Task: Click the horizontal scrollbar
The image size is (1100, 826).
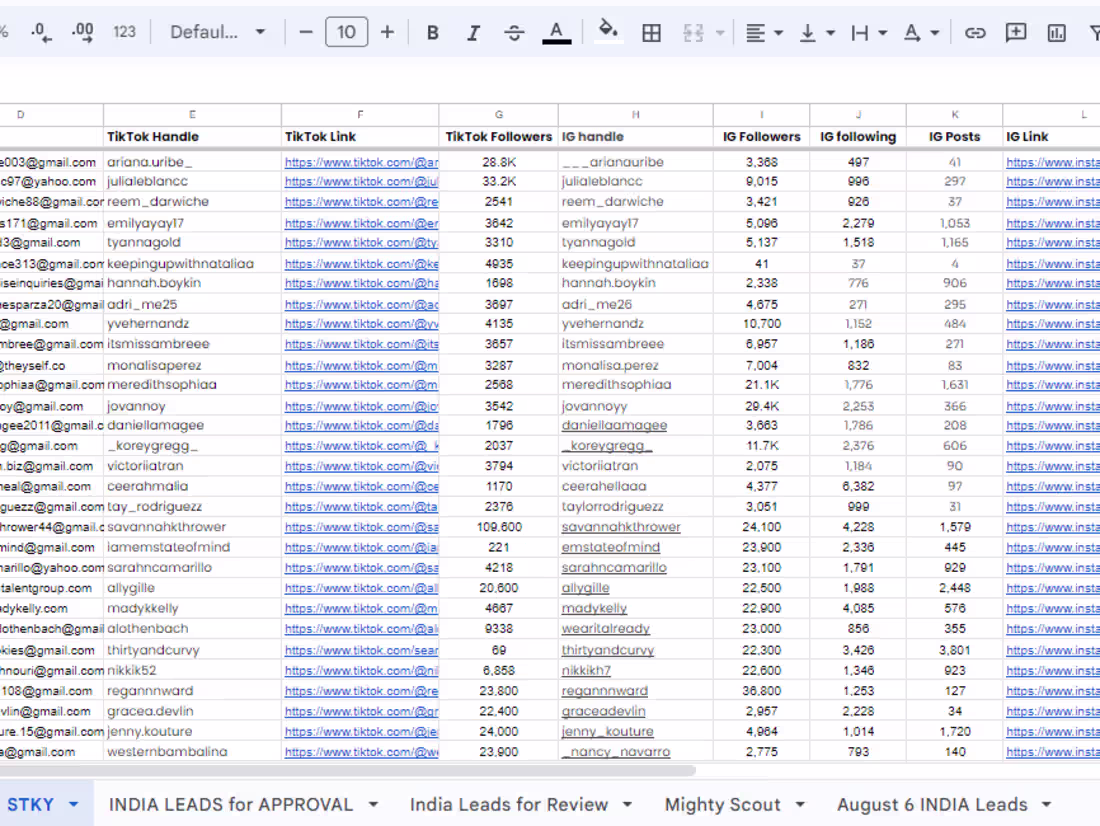Action: (347, 771)
